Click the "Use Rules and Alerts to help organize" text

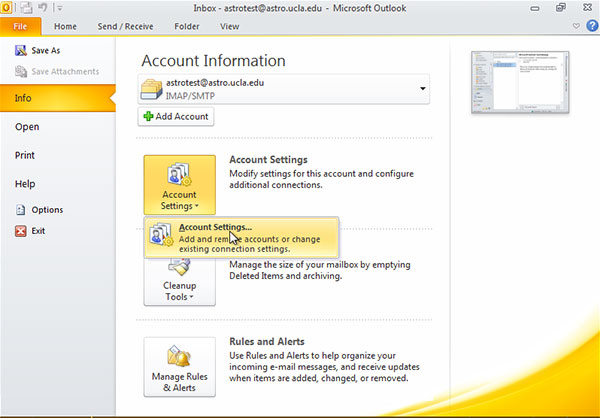pos(324,367)
